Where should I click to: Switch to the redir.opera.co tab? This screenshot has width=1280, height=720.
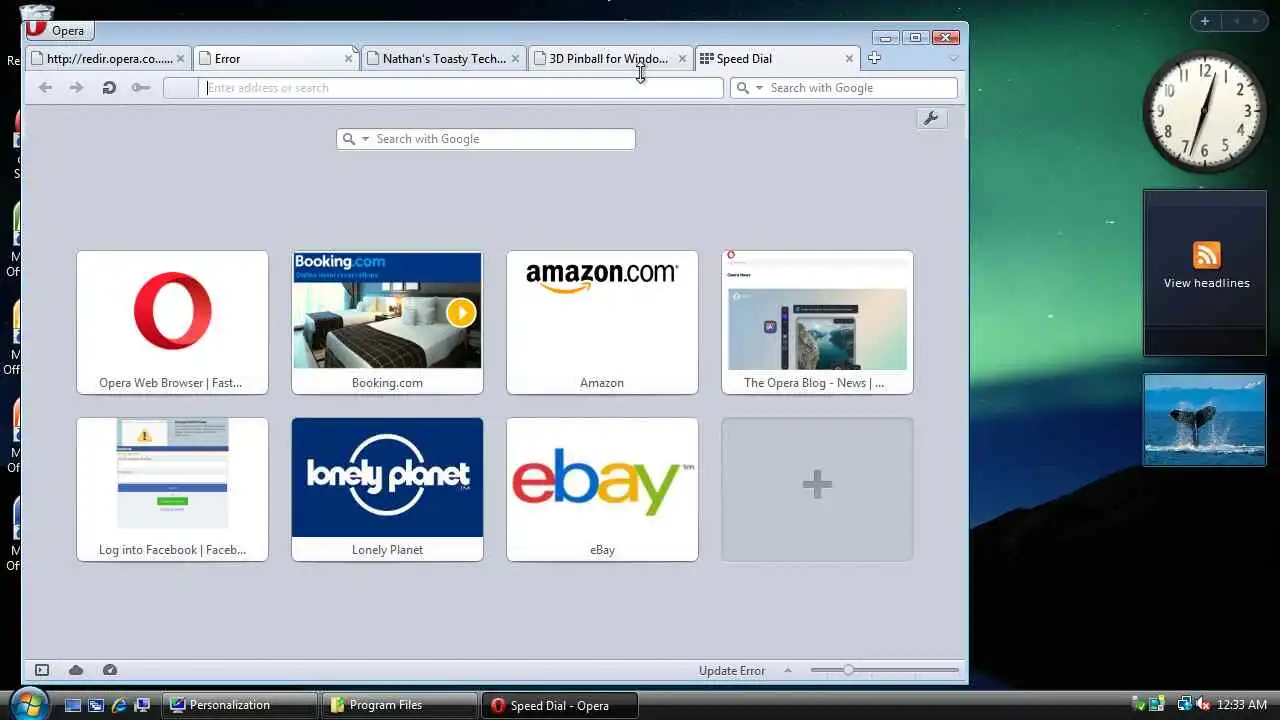[x=108, y=59]
